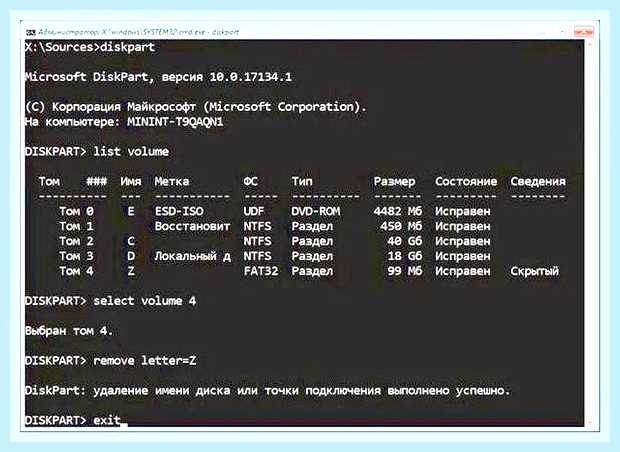Viewport: 620px width, 452px height.
Task: Click the 'Том 1' row label
Action: click(76, 227)
